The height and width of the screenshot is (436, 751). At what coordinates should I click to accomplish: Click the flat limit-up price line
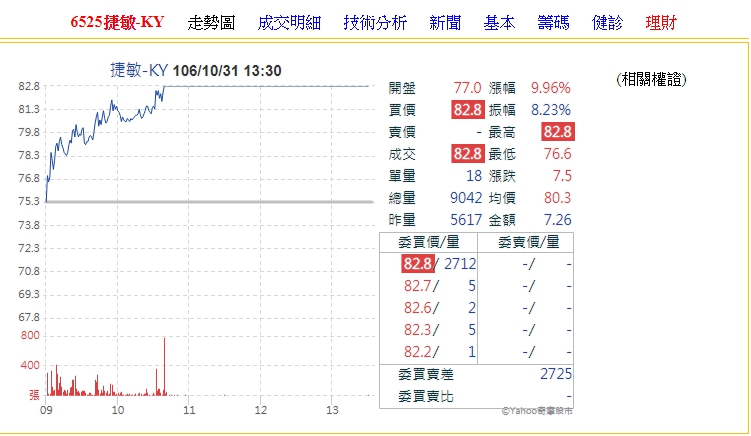(266, 86)
